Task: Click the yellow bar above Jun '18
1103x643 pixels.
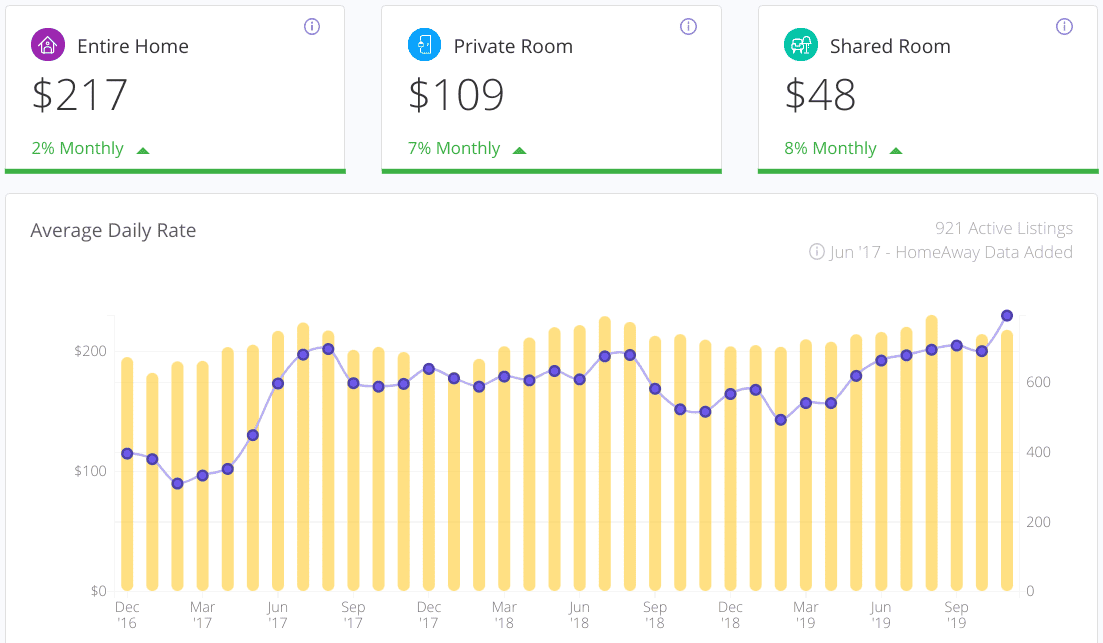Action: (579, 450)
